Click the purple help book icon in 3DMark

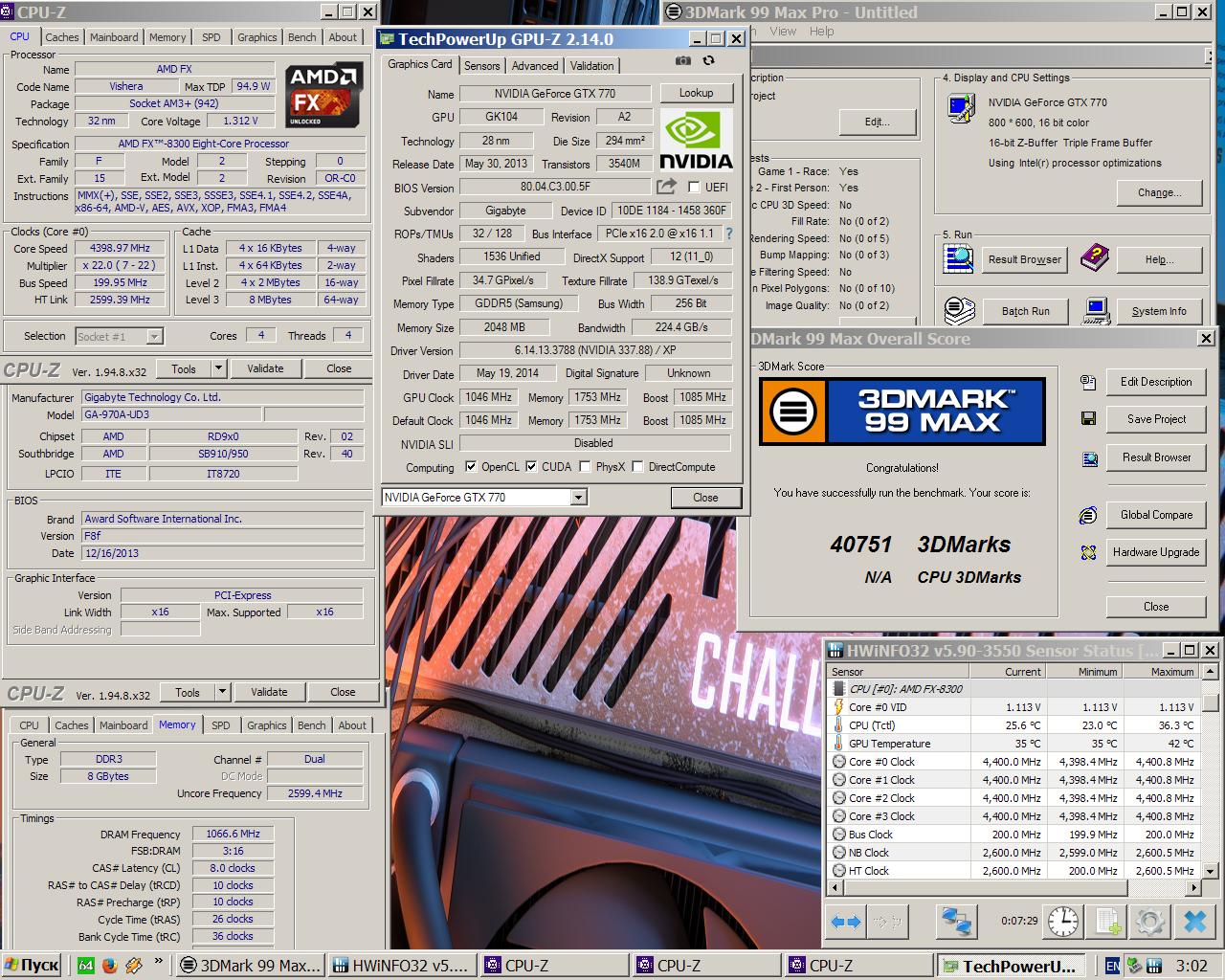tap(1095, 257)
